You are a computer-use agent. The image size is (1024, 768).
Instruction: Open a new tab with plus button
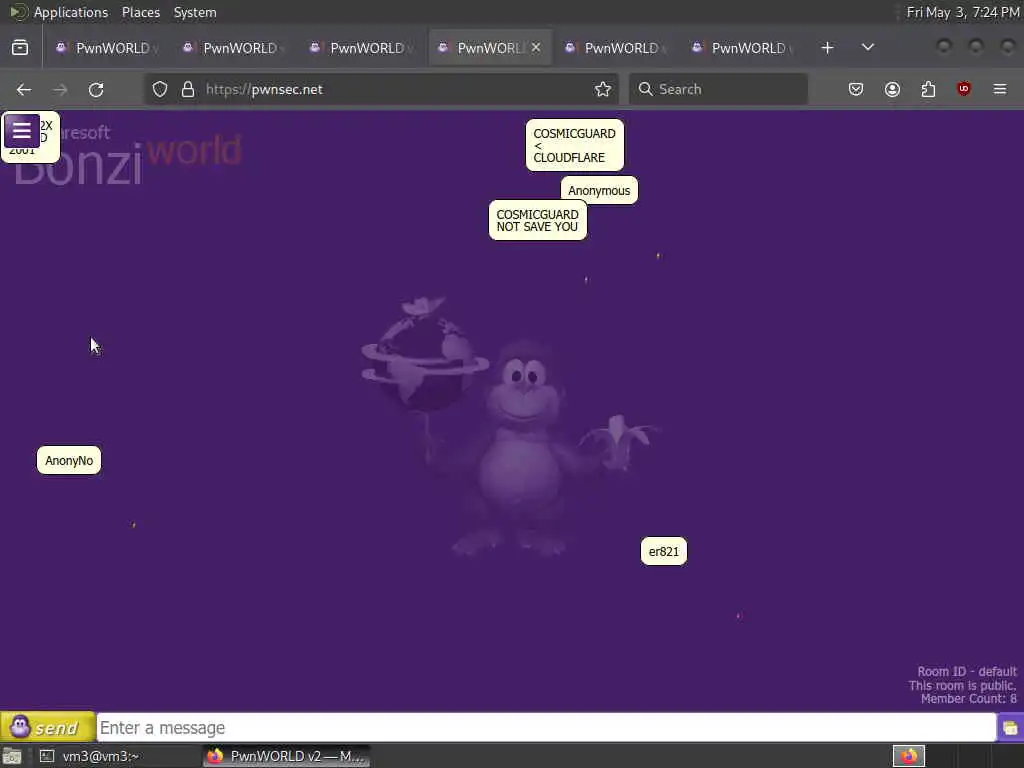point(827,48)
